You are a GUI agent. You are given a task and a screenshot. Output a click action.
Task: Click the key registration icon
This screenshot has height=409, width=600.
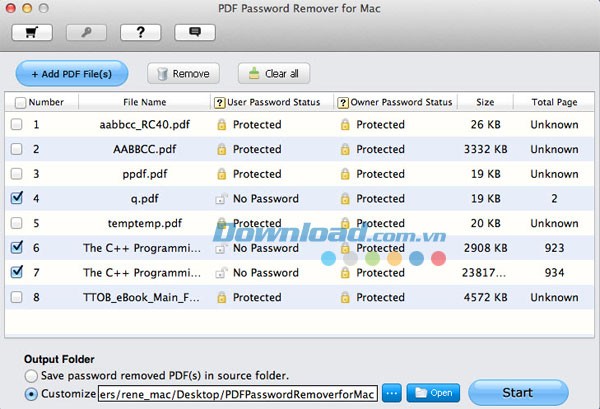86,33
